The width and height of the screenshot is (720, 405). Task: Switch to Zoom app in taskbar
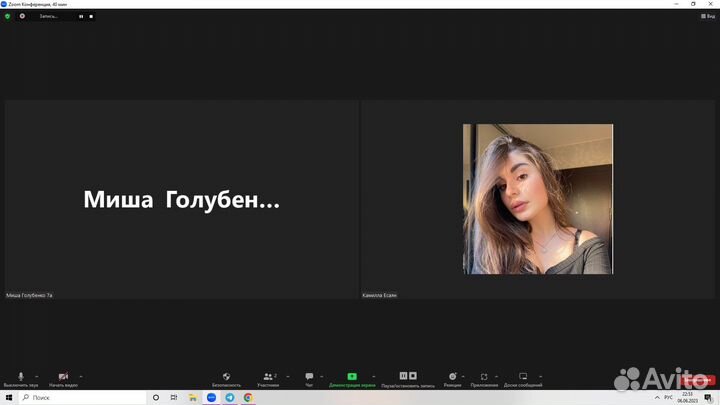[211, 397]
